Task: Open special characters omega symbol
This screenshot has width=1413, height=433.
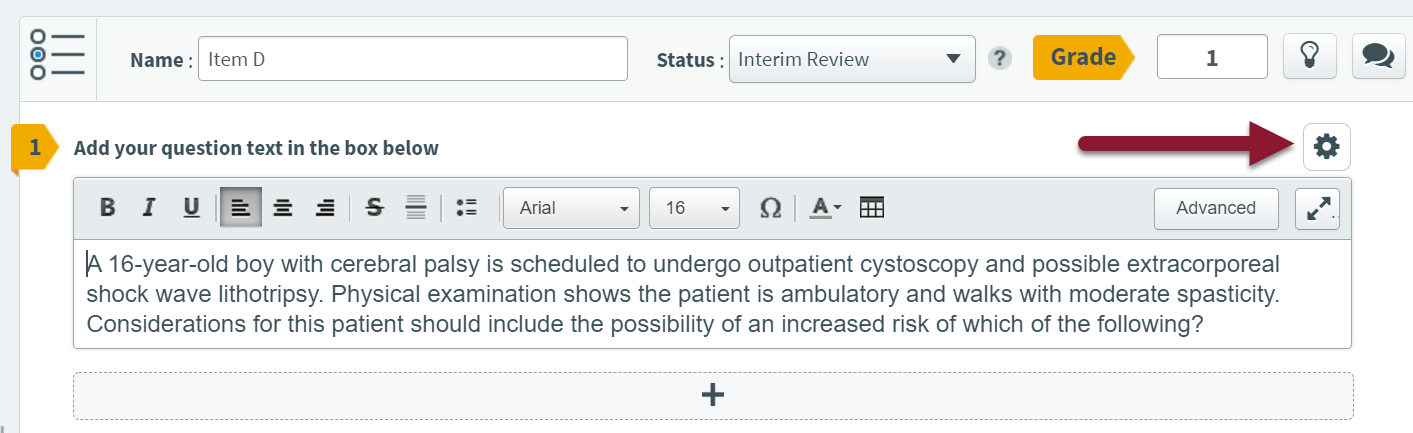Action: 770,208
